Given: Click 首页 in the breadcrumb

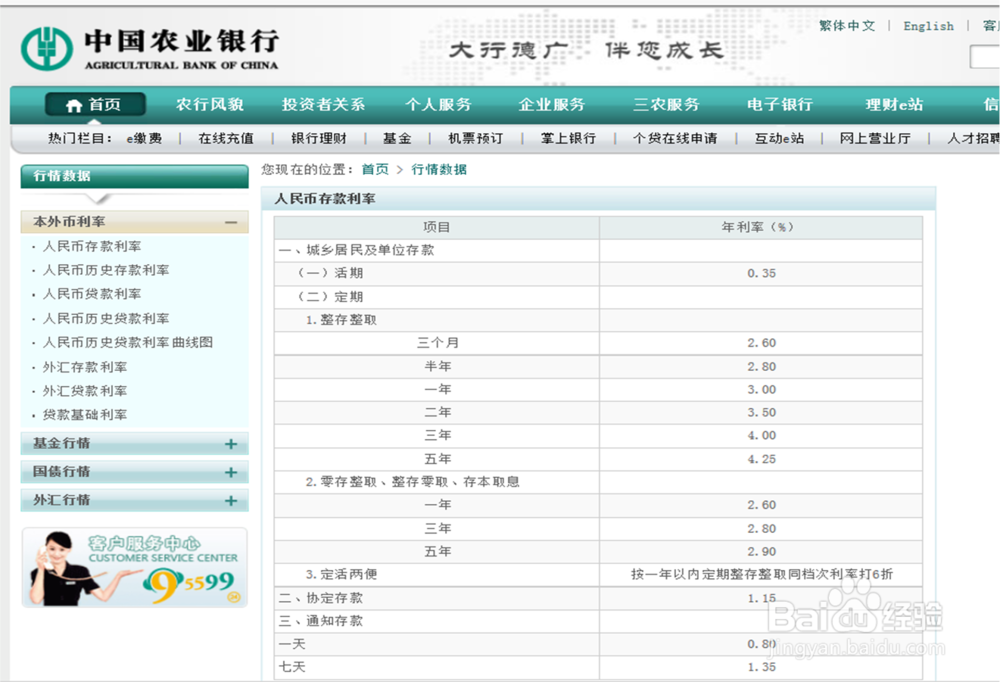Looking at the screenshot, I should (x=375, y=169).
